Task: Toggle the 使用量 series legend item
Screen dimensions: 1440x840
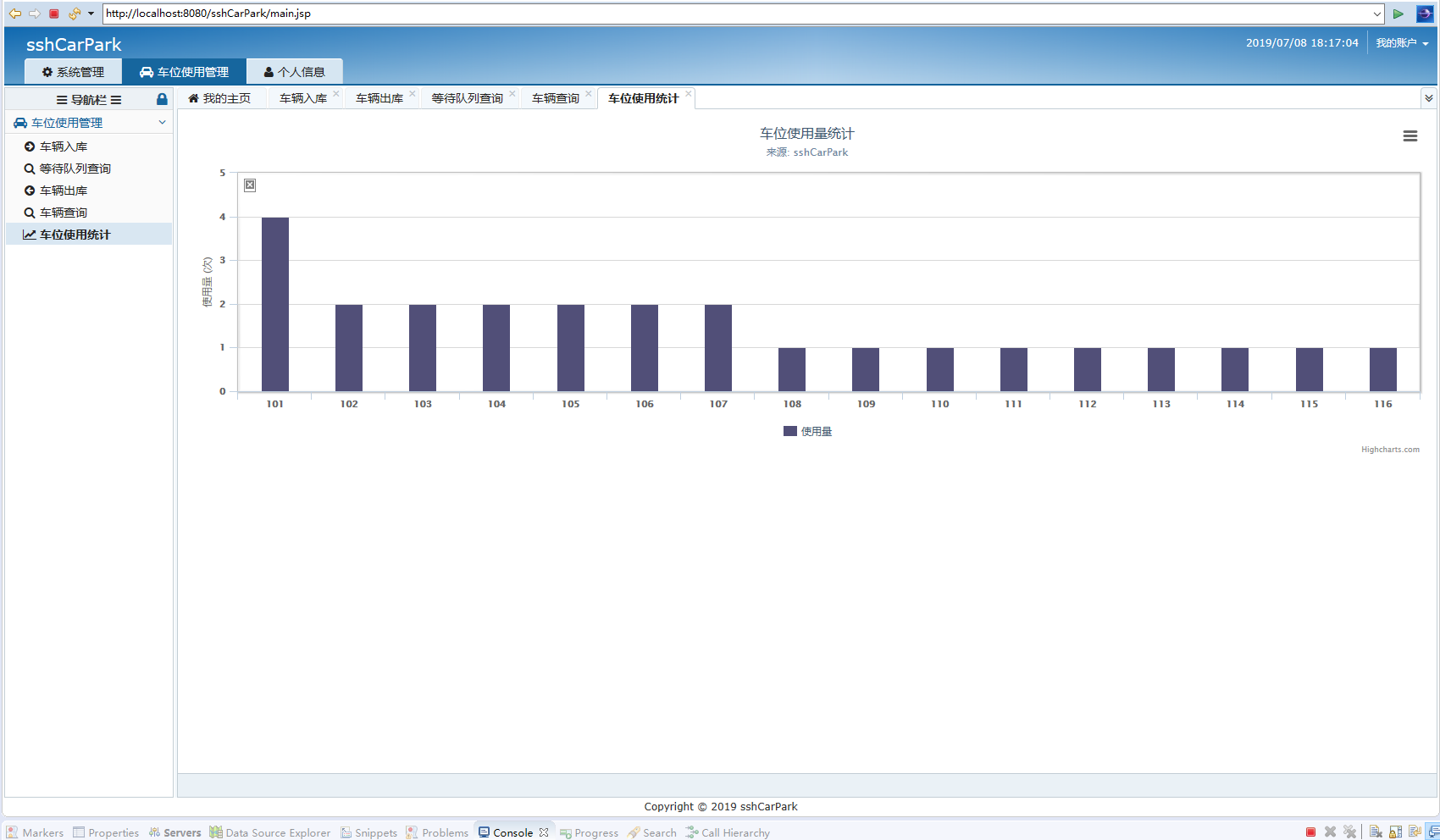Action: point(808,432)
